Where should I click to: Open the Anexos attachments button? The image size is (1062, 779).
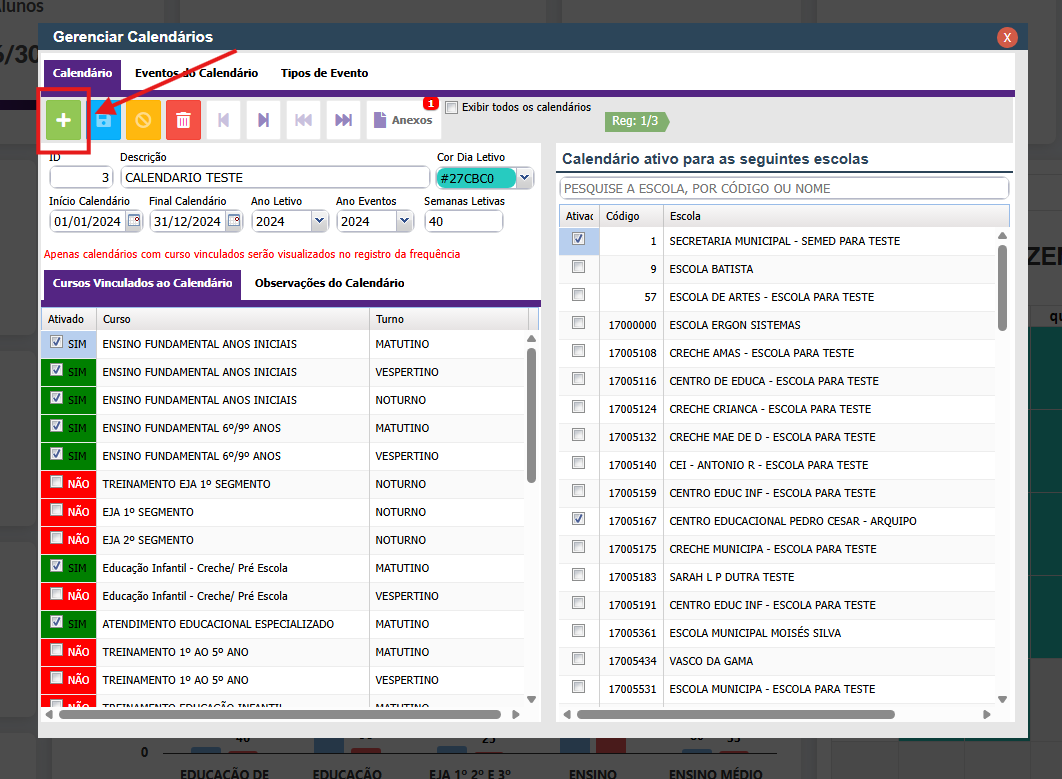[403, 120]
